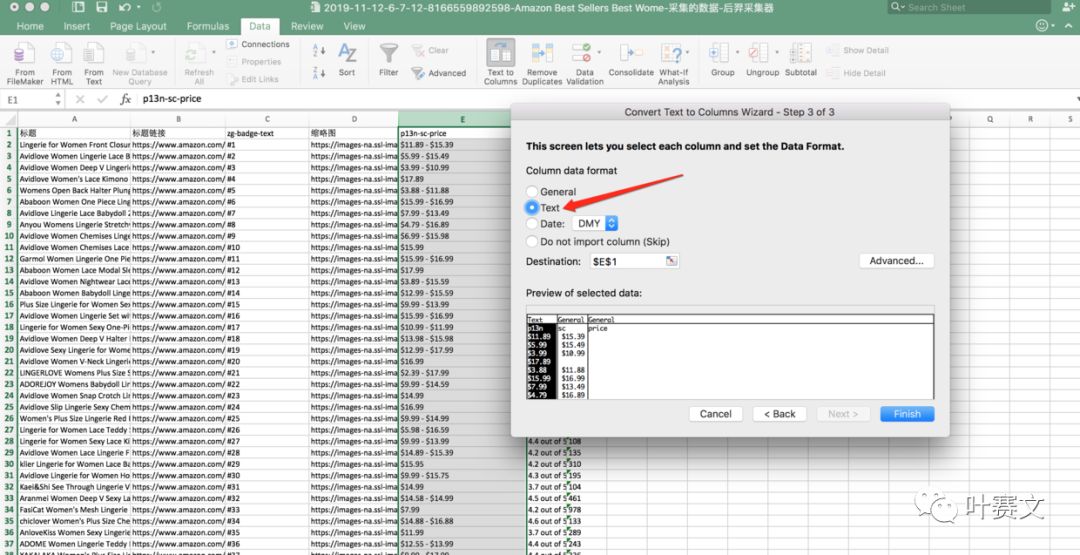
Task: Click Text to Columns tool
Action: click(x=501, y=62)
